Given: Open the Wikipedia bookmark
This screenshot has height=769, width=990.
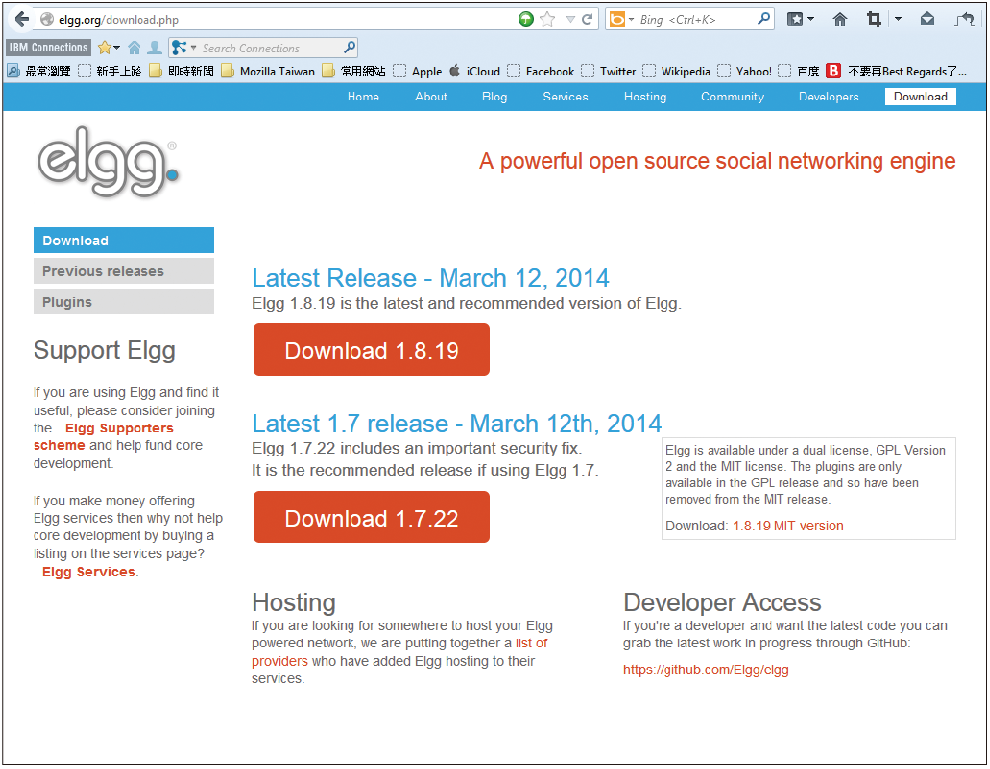Looking at the screenshot, I should (x=676, y=71).
